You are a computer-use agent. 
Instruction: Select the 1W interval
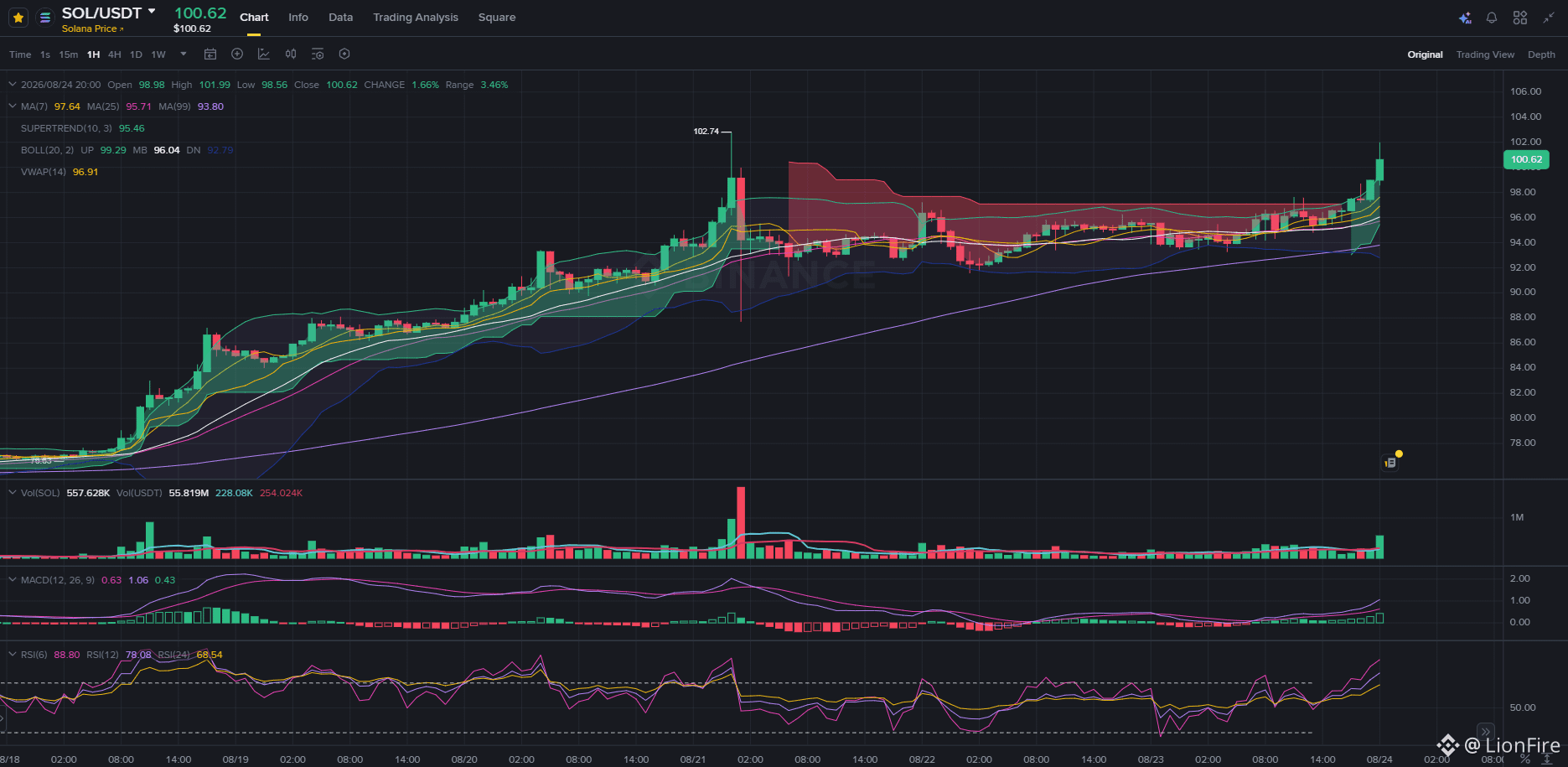158,54
